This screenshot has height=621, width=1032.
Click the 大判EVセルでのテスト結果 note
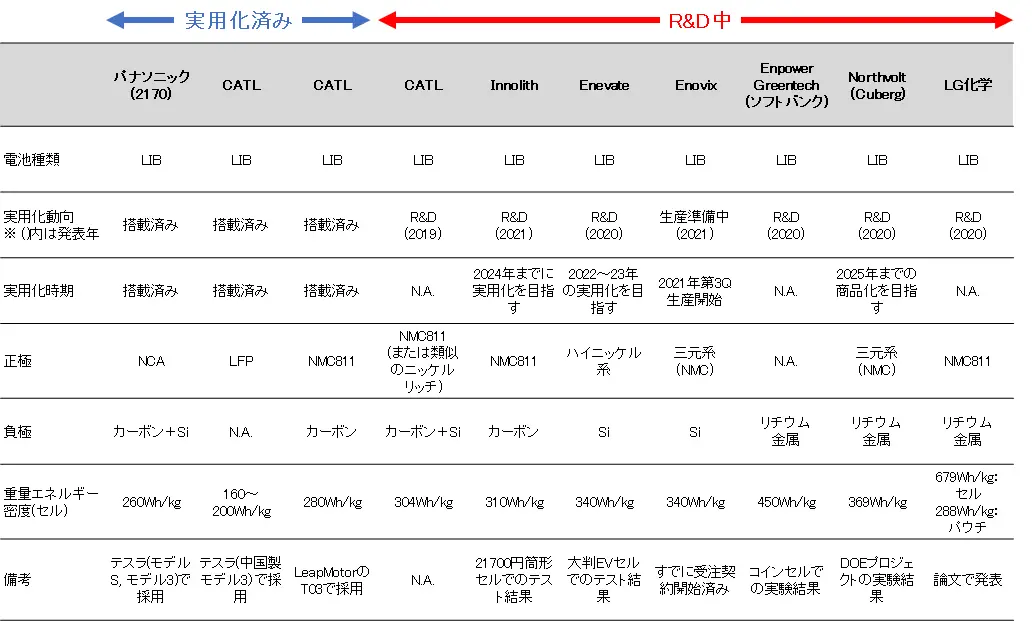[604, 580]
